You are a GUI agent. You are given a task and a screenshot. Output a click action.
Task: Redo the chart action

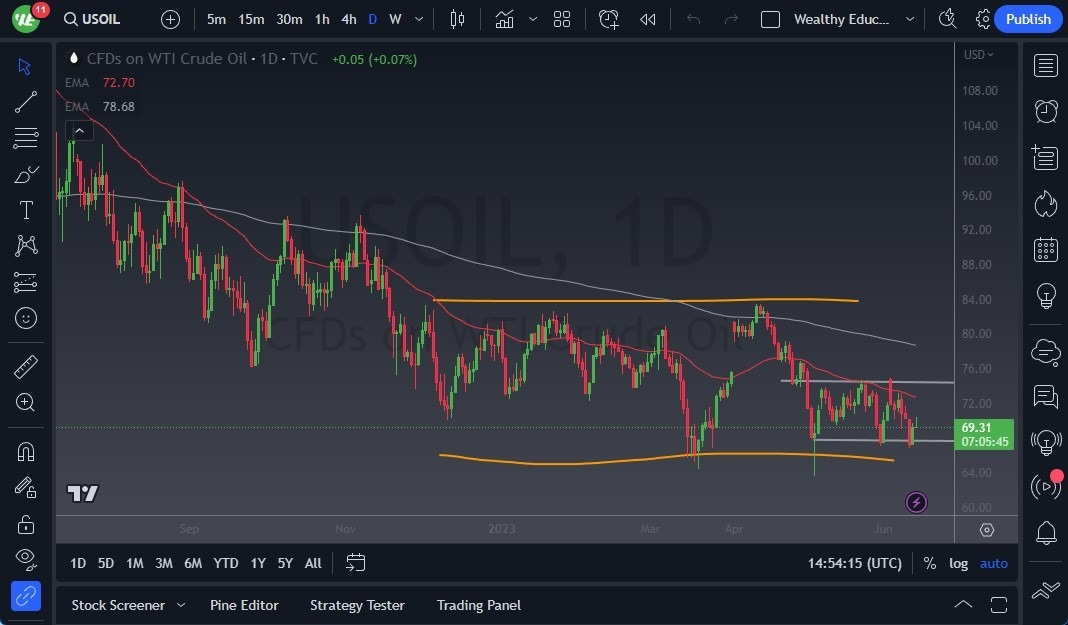[731, 19]
